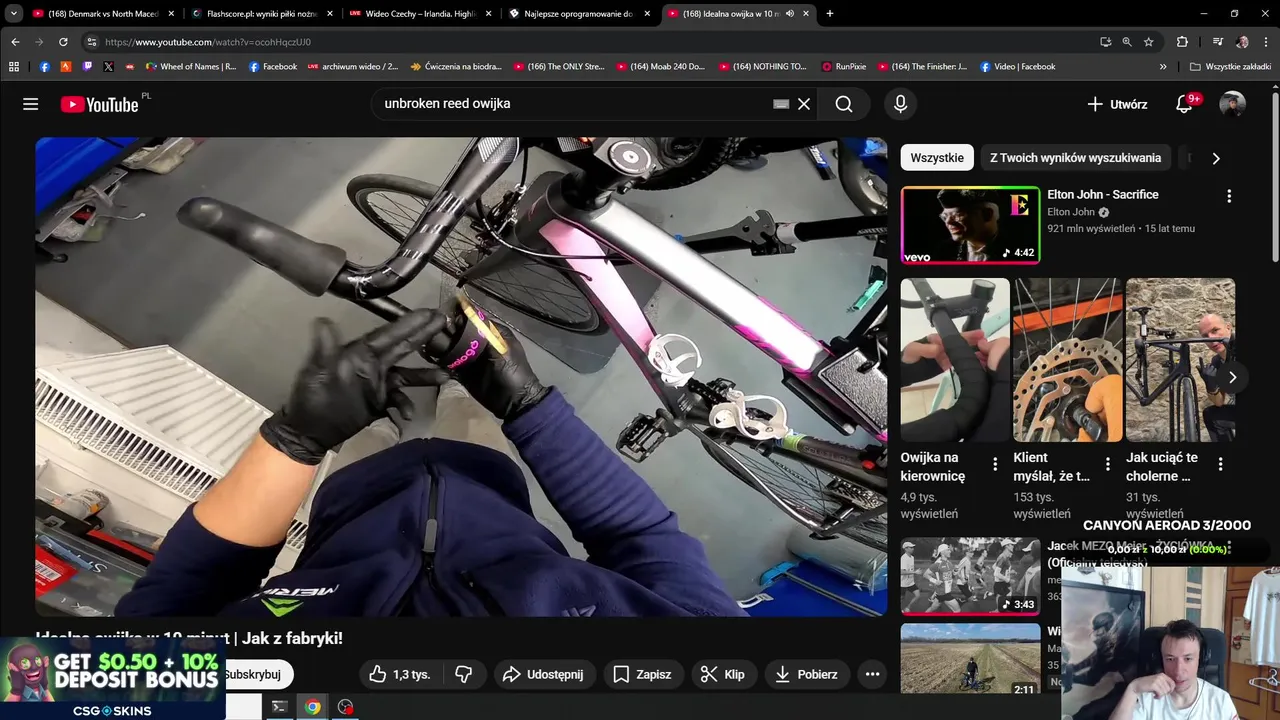Open Chrome from the taskbar
Screen dimensions: 1280x720
coord(312,707)
